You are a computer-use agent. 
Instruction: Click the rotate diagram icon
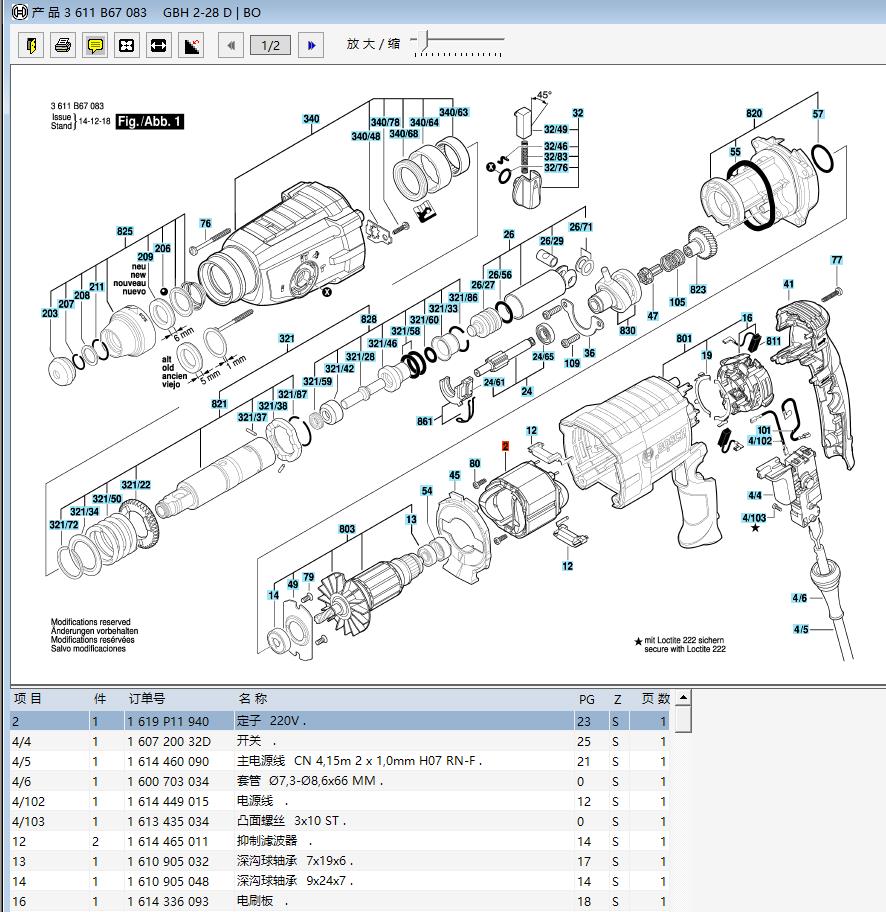click(191, 45)
